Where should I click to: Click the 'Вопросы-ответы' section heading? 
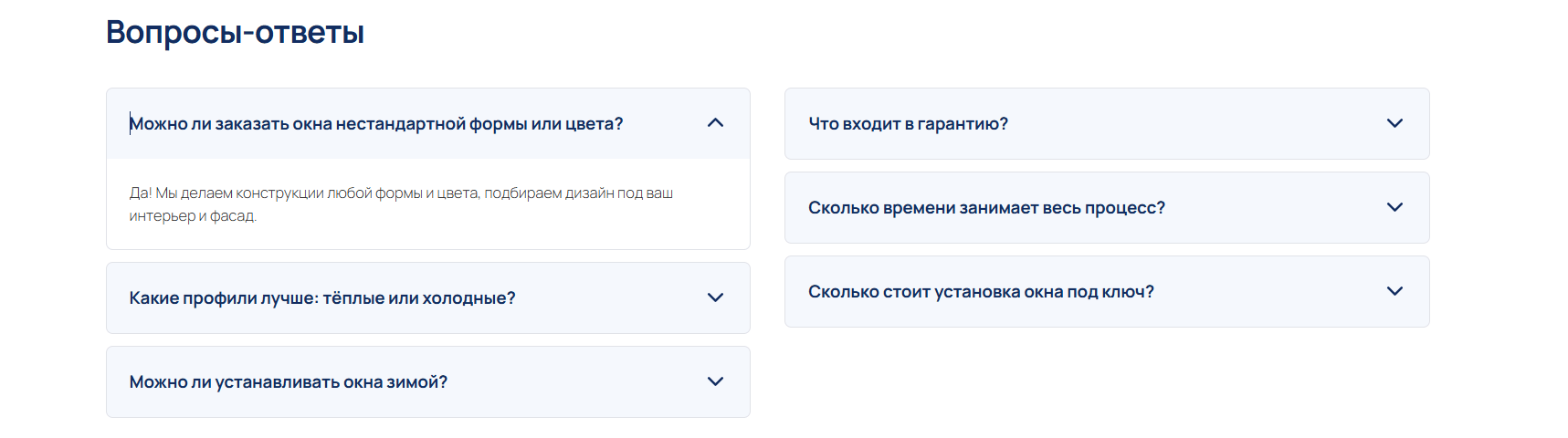tap(235, 33)
